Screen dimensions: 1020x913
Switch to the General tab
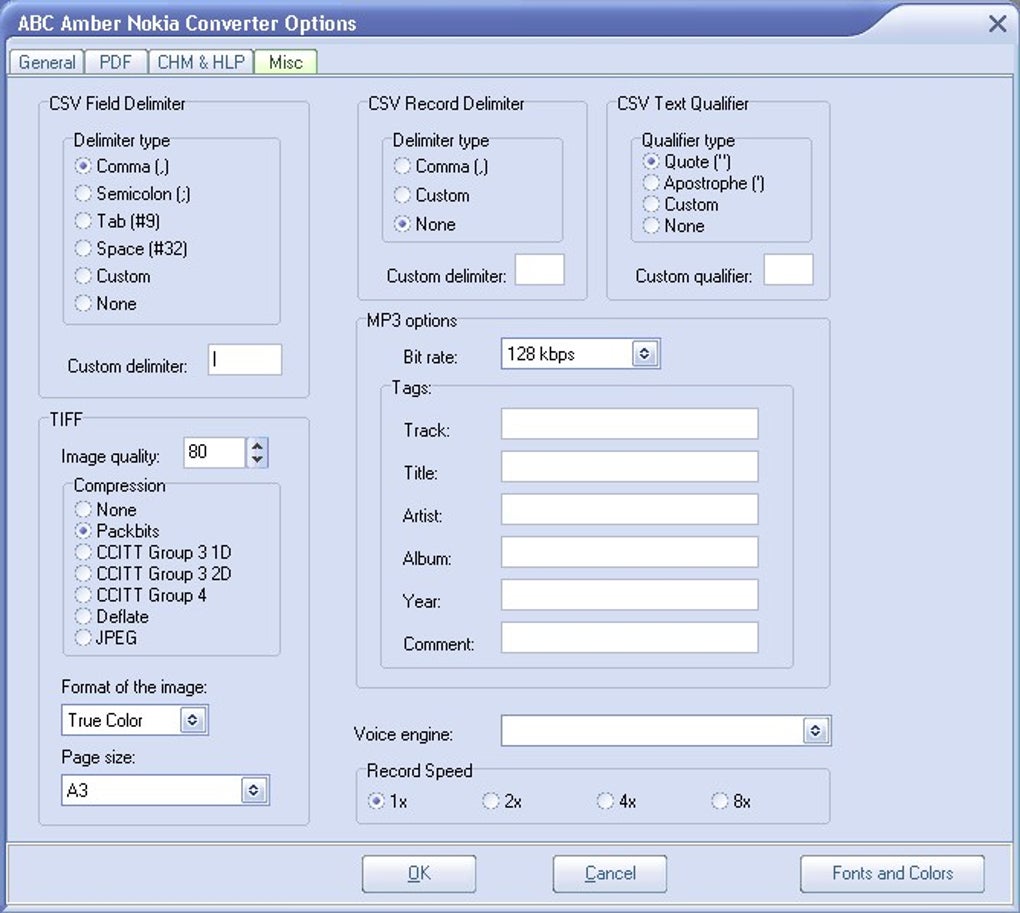[x=46, y=62]
